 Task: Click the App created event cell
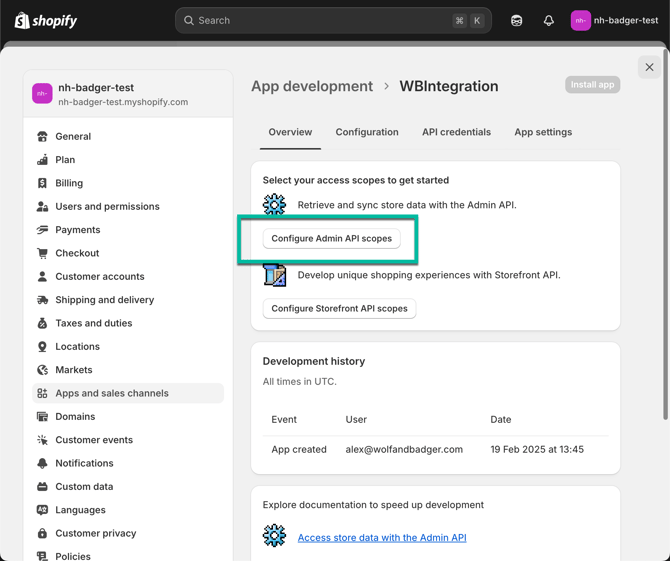(x=299, y=449)
